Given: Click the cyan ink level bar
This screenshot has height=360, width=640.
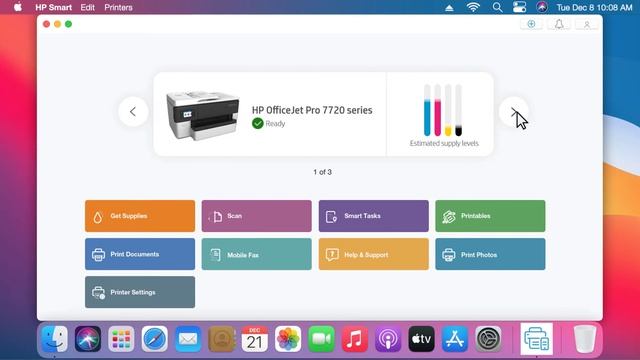Looking at the screenshot, I should 427,110.
